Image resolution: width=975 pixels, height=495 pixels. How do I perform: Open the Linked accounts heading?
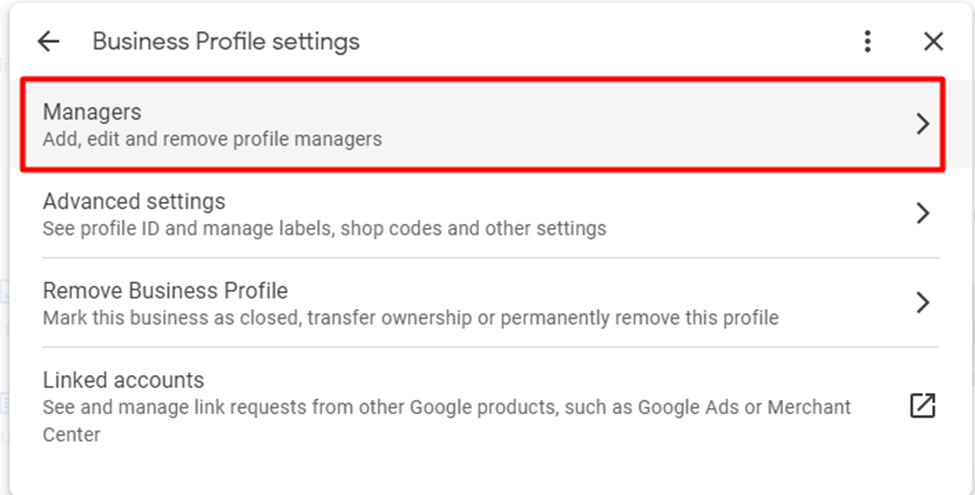(x=123, y=380)
